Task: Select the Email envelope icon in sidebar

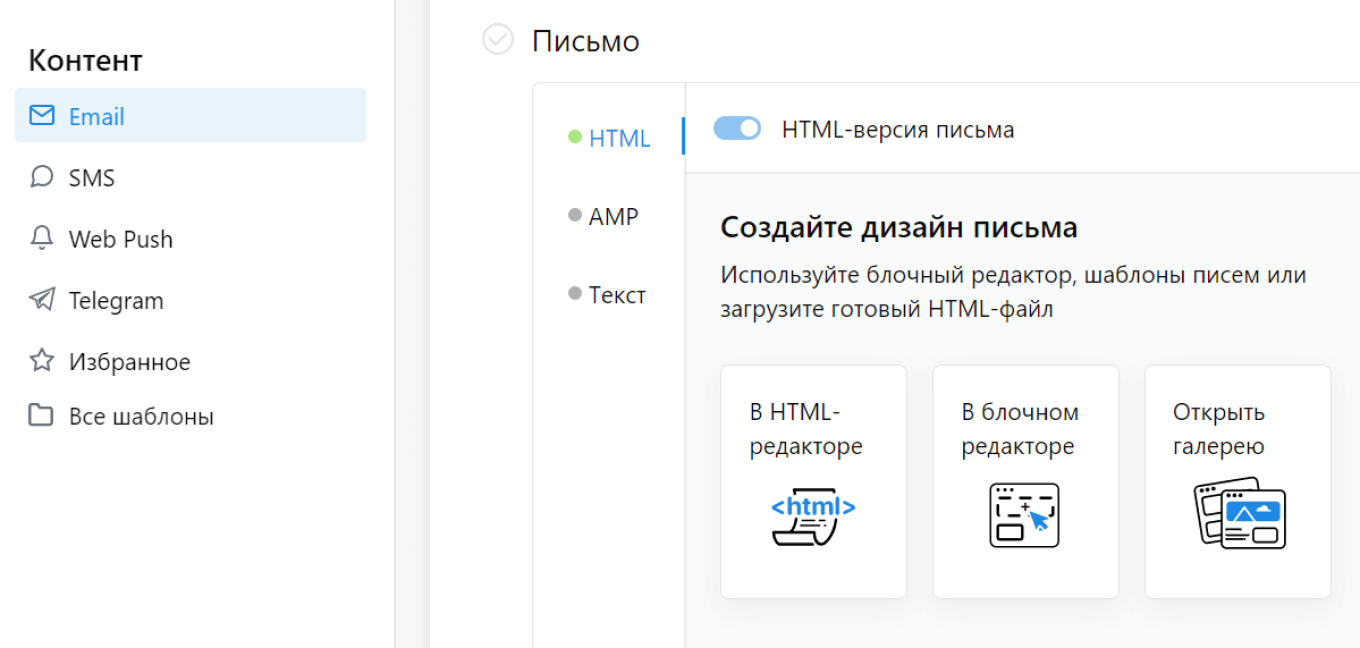Action: click(x=40, y=115)
